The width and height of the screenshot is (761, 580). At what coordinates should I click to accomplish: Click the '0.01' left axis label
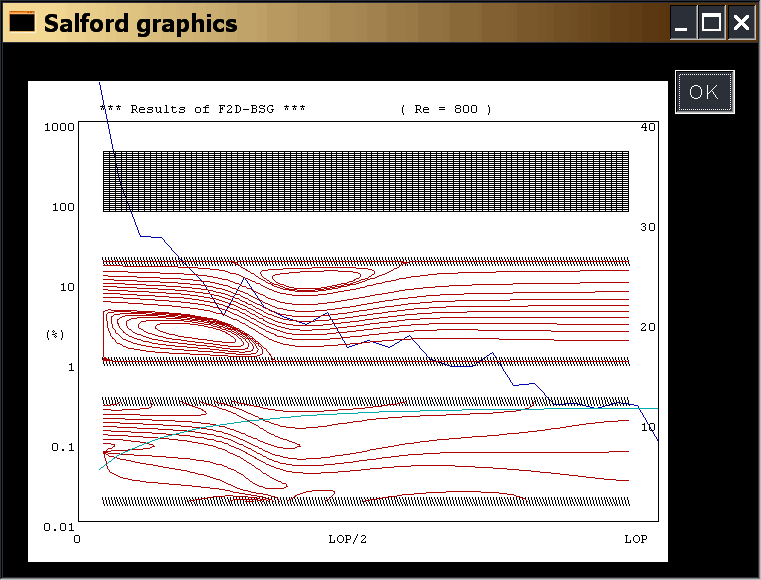(x=59, y=527)
